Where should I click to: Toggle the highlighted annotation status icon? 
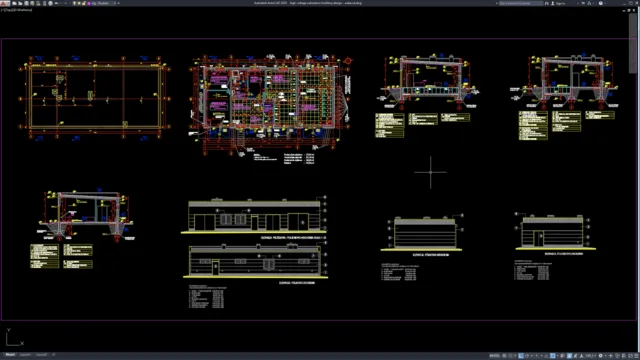click(569, 356)
